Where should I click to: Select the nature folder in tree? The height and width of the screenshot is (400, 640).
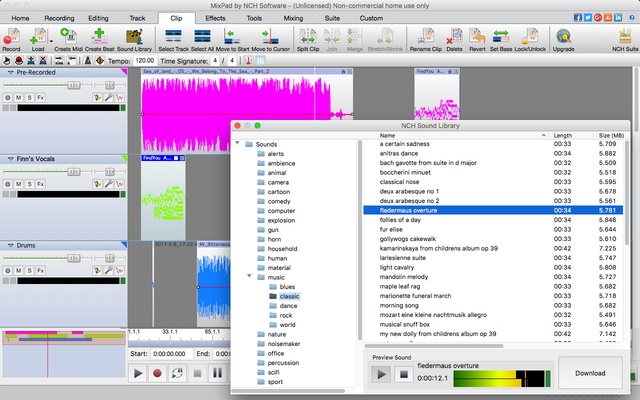click(277, 334)
